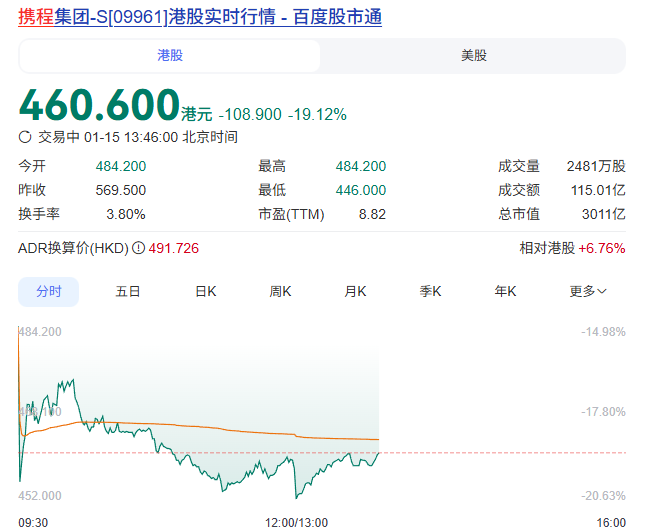
Task: Click the refresh circle icon beside 交易中
Action: click(25, 137)
